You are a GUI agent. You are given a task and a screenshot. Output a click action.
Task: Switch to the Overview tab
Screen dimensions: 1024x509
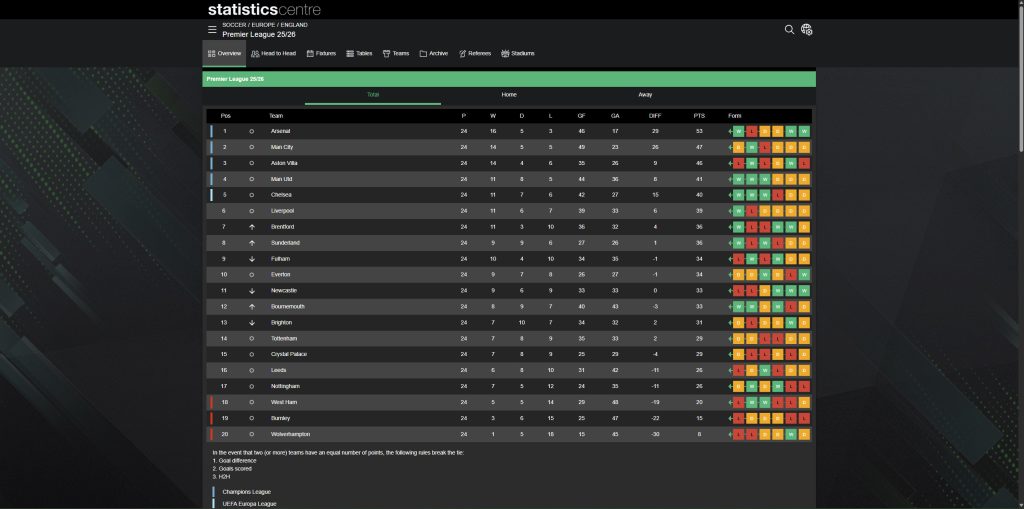224,54
